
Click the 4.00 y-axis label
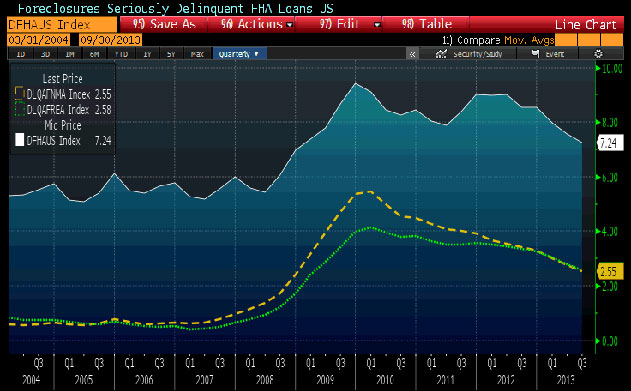click(610, 232)
